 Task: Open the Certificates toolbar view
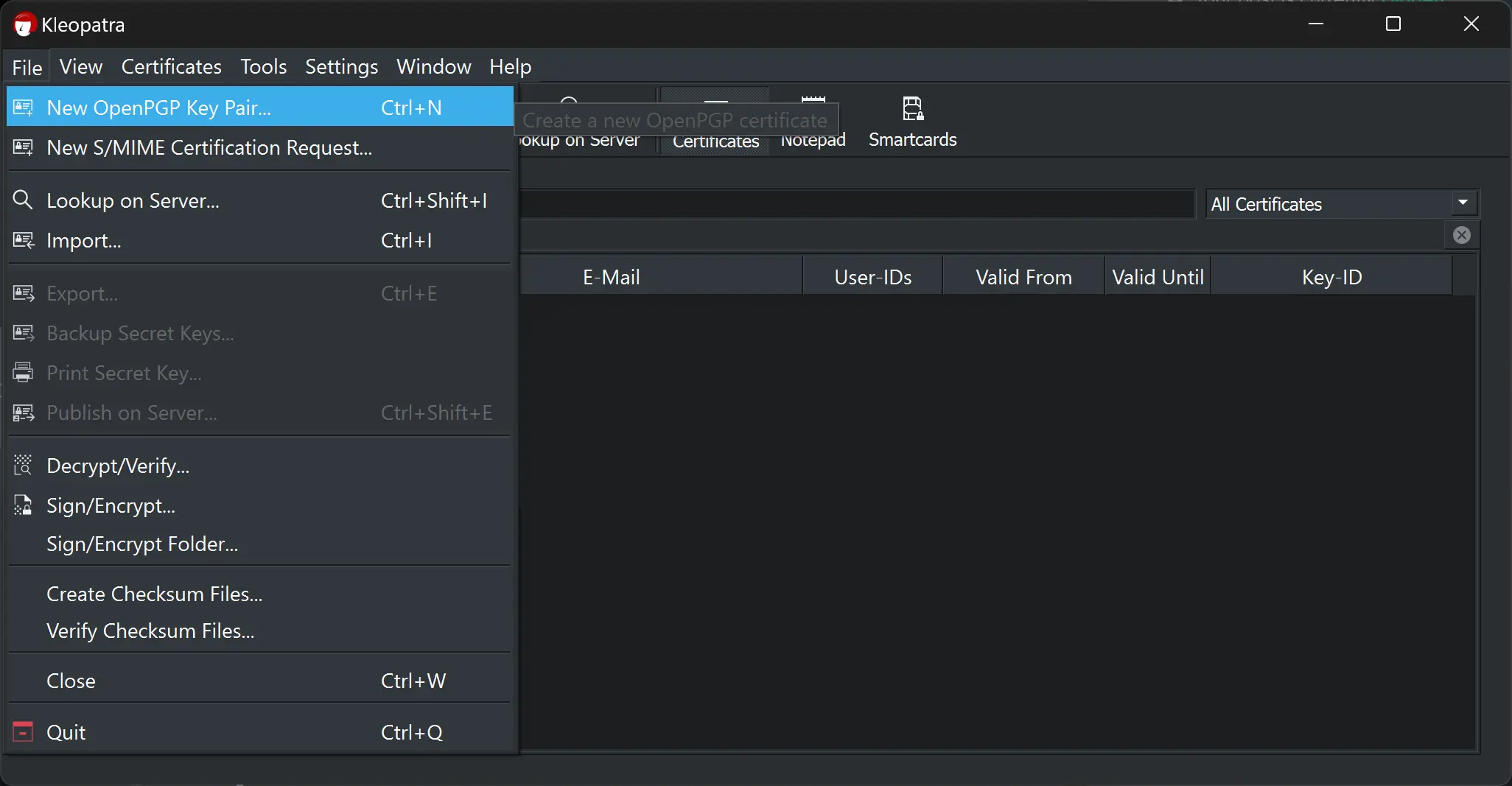point(715,122)
